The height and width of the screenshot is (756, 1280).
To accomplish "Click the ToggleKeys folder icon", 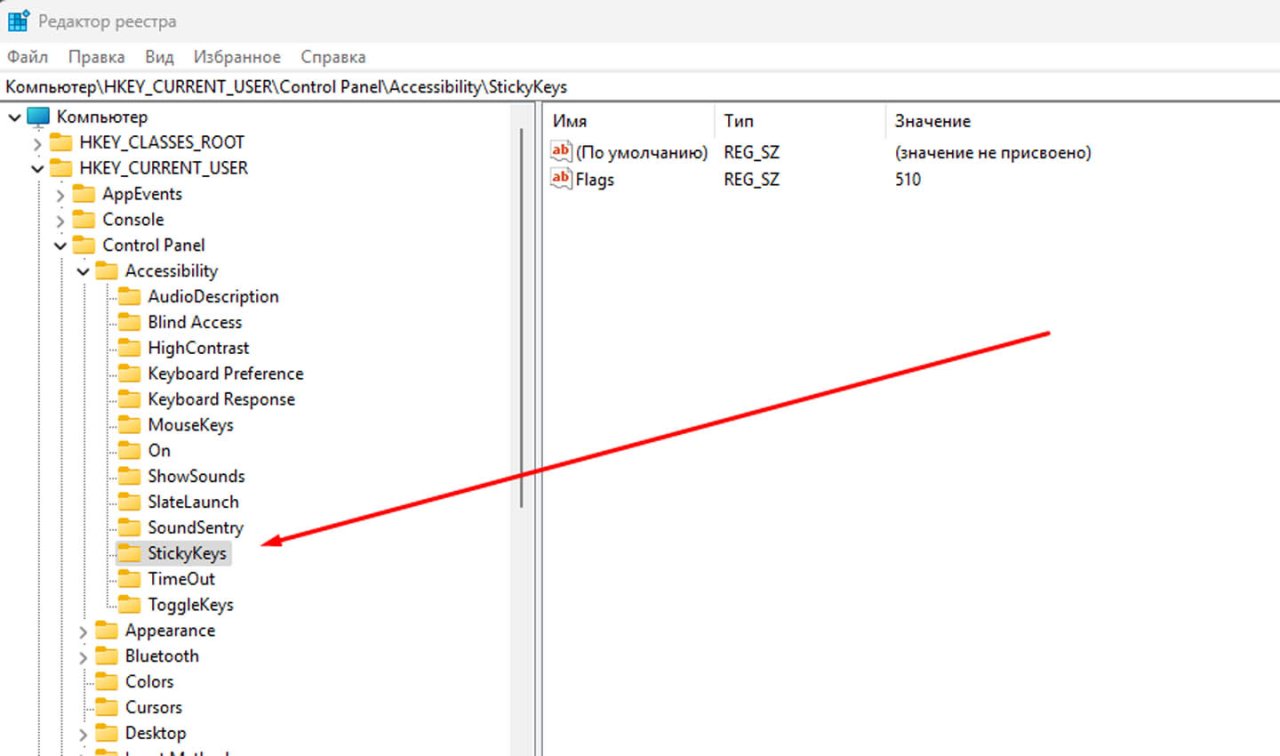I will (x=130, y=605).
